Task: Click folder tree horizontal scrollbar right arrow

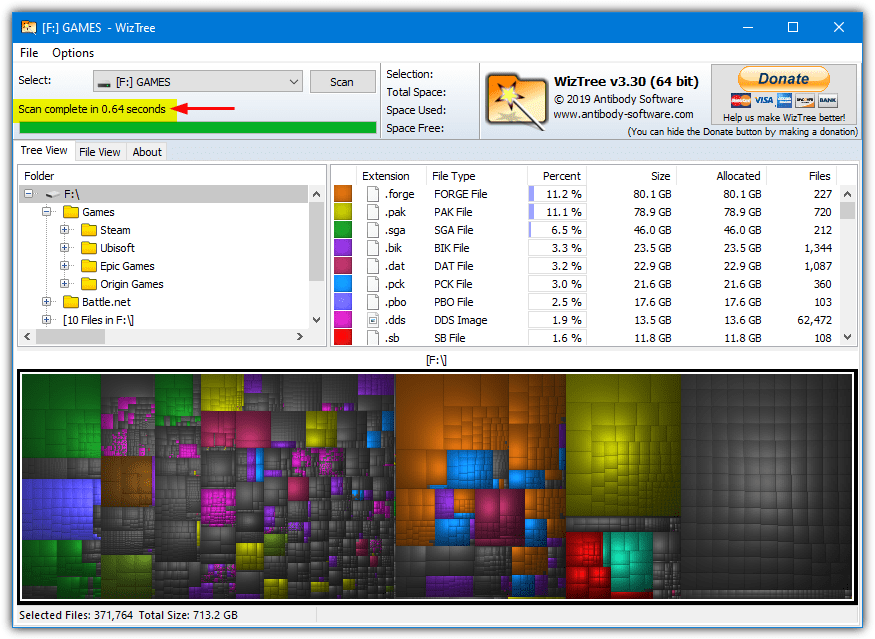Action: point(300,337)
